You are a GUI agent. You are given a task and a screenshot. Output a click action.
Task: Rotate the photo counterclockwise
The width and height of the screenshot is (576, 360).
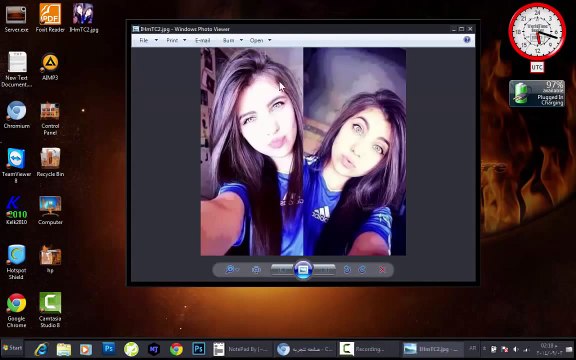coord(347,270)
